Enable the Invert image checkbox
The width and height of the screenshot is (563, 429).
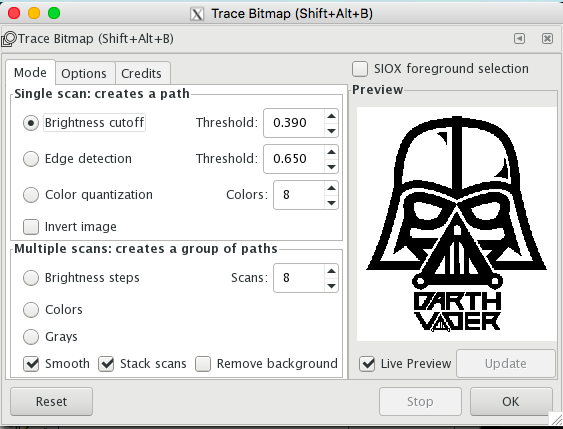point(31,227)
